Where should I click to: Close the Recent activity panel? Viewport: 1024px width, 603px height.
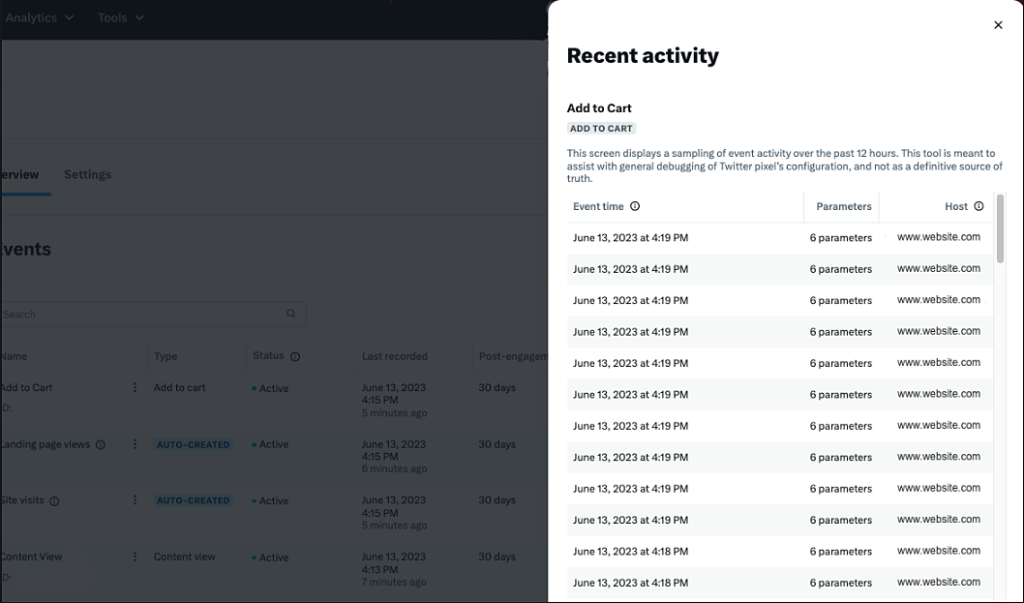[997, 24]
